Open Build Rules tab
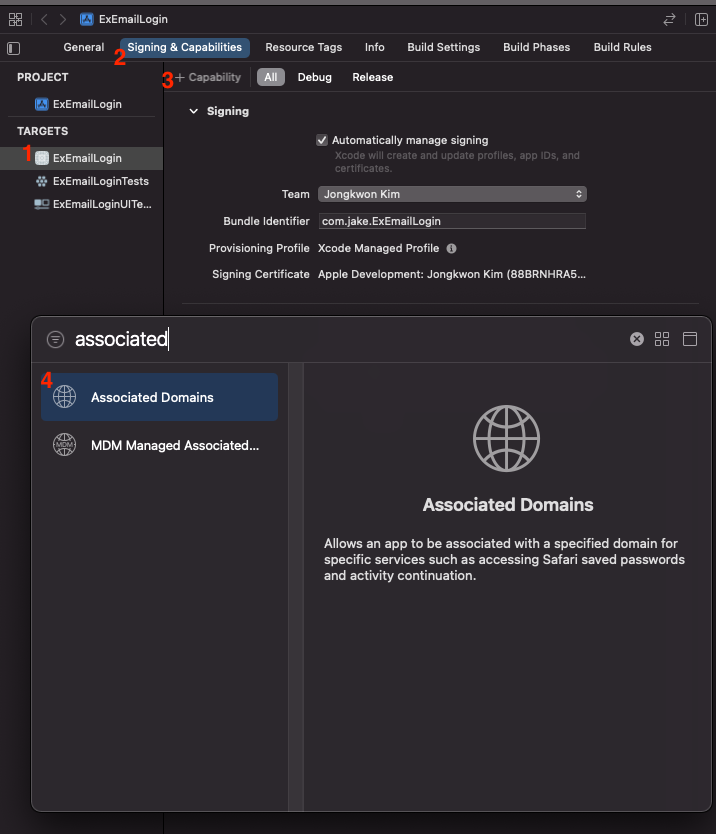The image size is (716, 834). (x=622, y=47)
